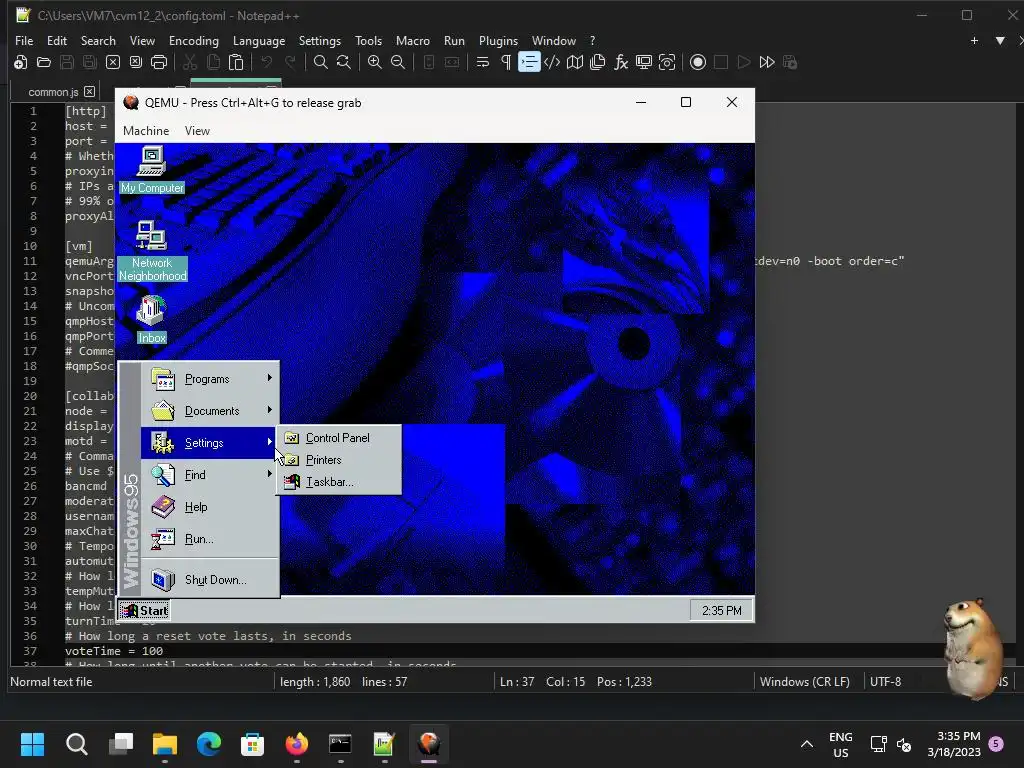Screen dimensions: 1024x768
Task: Open Notepad++ tab list dropdown triangle
Action: coord(1000,40)
